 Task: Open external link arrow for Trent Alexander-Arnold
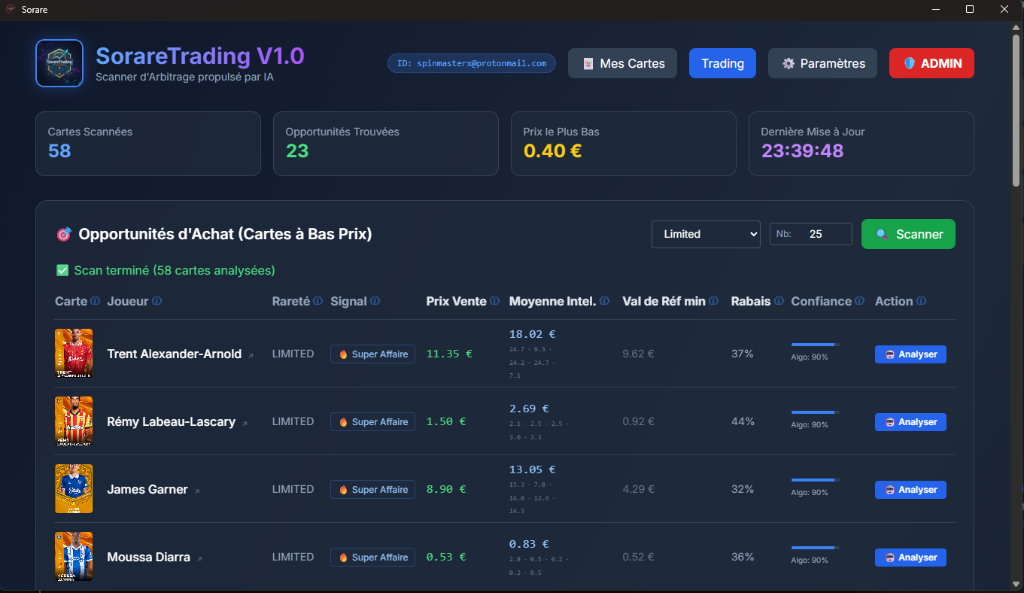click(x=251, y=355)
